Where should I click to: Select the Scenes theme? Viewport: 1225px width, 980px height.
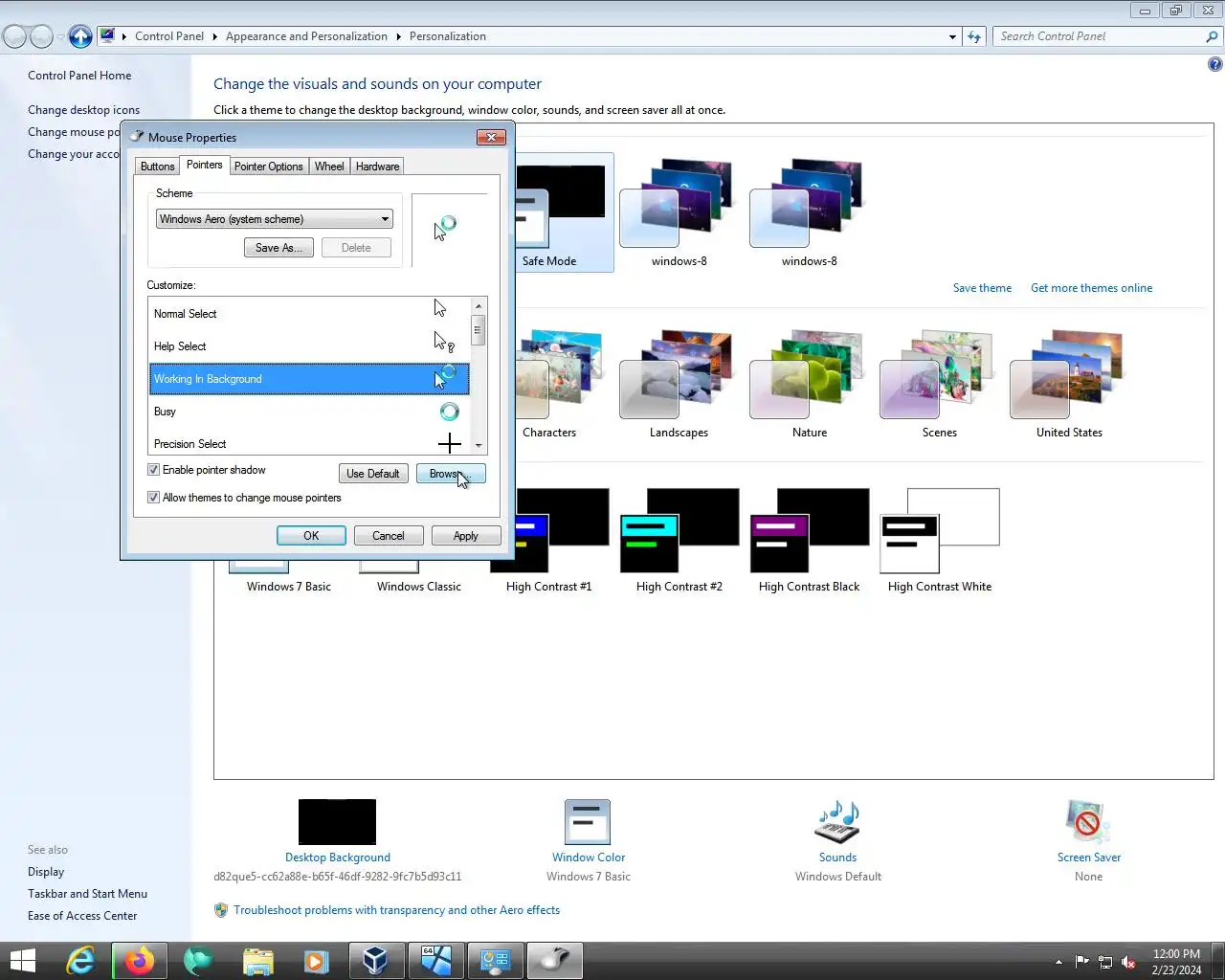tap(940, 385)
